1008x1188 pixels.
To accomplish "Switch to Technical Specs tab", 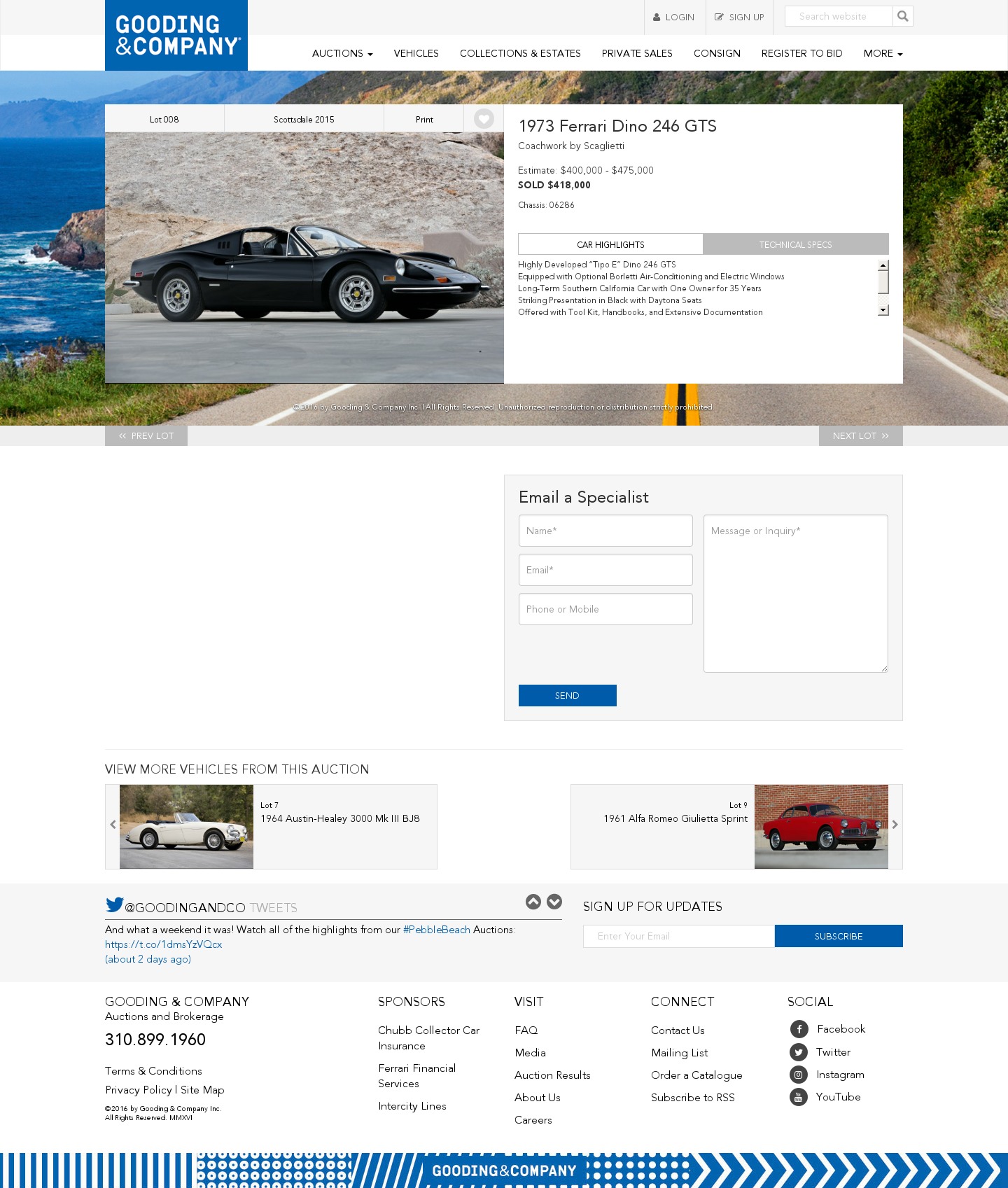I will coord(796,244).
